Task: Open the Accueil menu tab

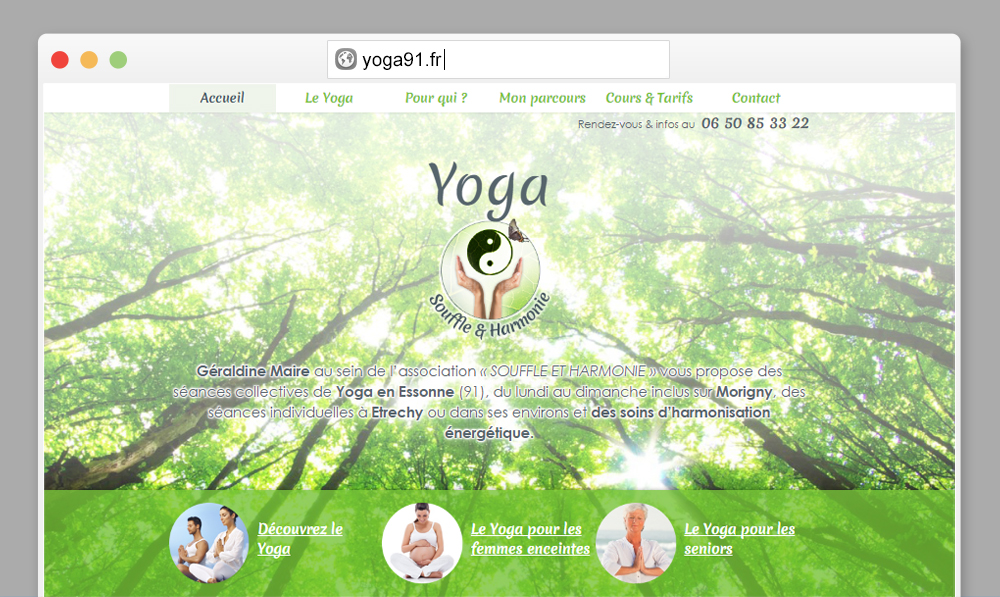Action: (222, 98)
